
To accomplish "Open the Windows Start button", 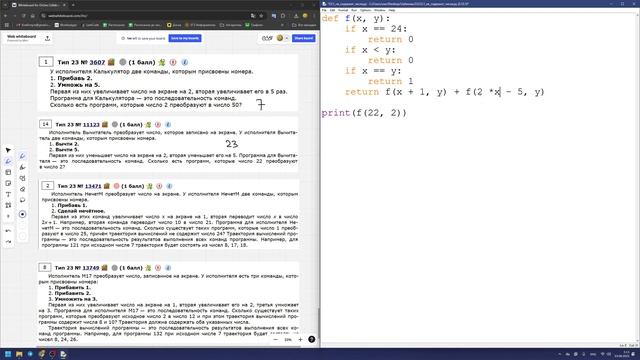I will (x=8, y=354).
